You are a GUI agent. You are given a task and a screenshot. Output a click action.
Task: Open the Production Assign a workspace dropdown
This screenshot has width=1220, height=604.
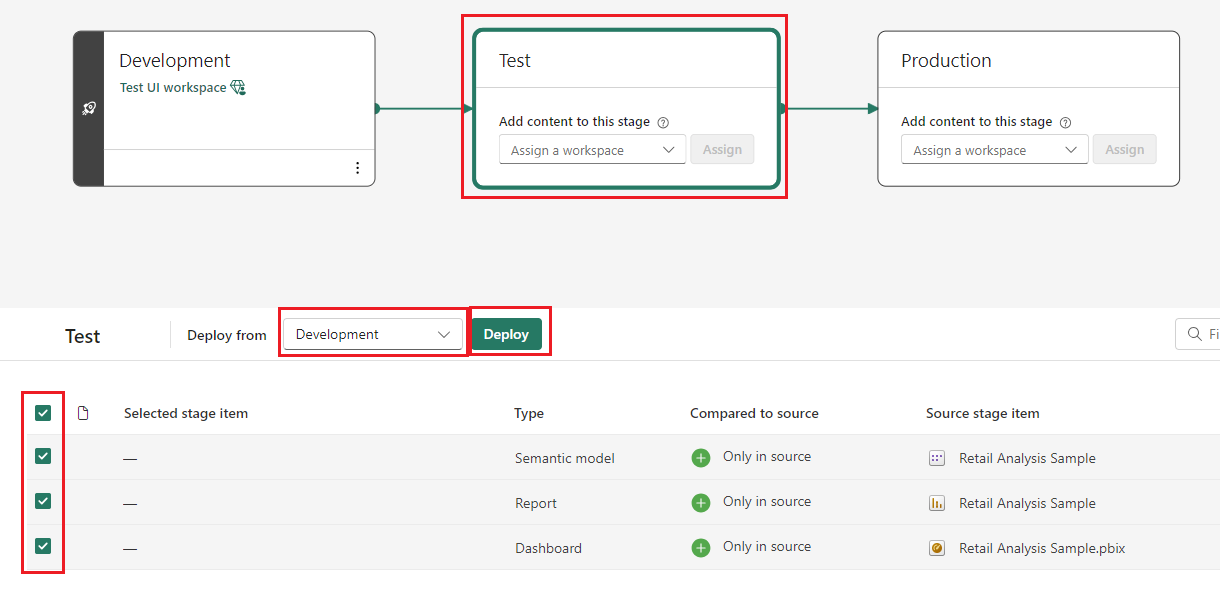point(995,150)
